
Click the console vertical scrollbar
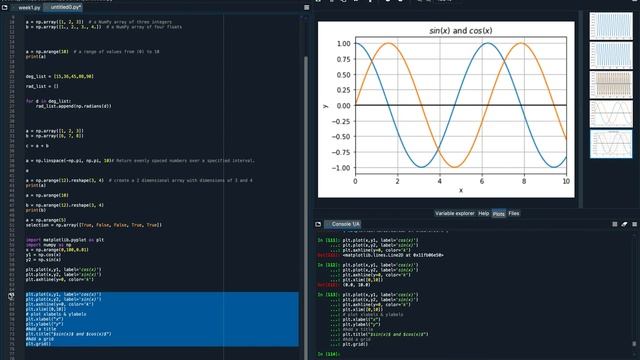tap(634, 344)
